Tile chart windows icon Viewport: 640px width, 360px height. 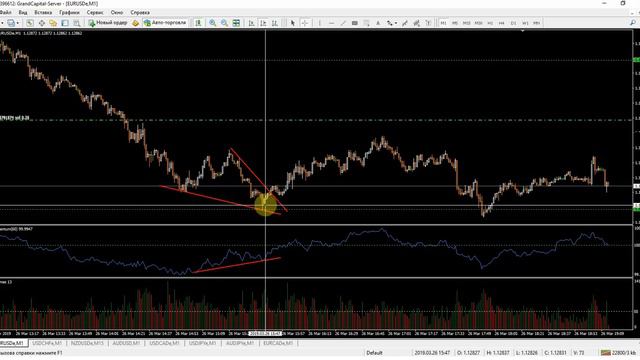point(236,23)
